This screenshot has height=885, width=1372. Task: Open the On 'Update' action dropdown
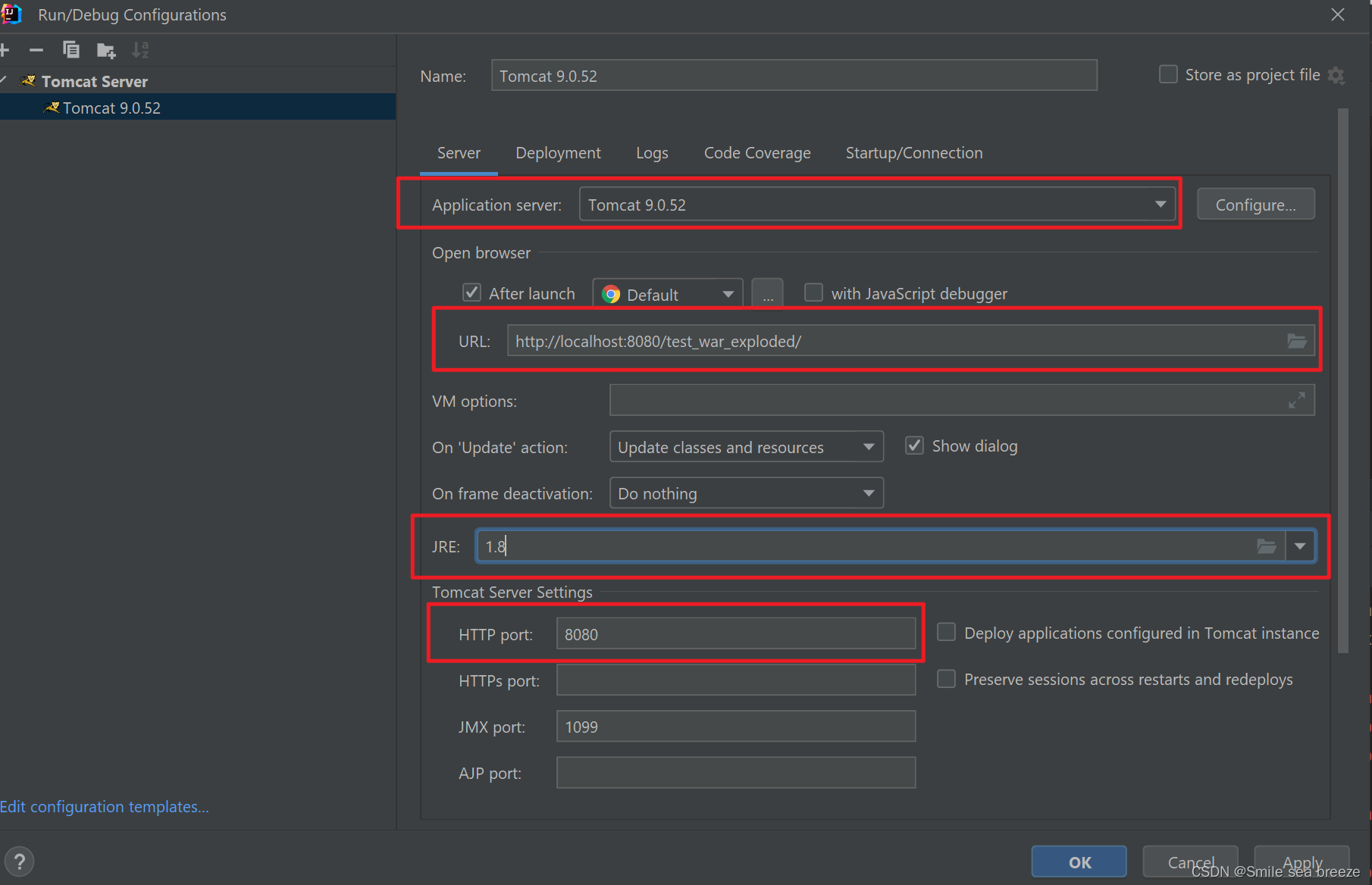pos(746,447)
